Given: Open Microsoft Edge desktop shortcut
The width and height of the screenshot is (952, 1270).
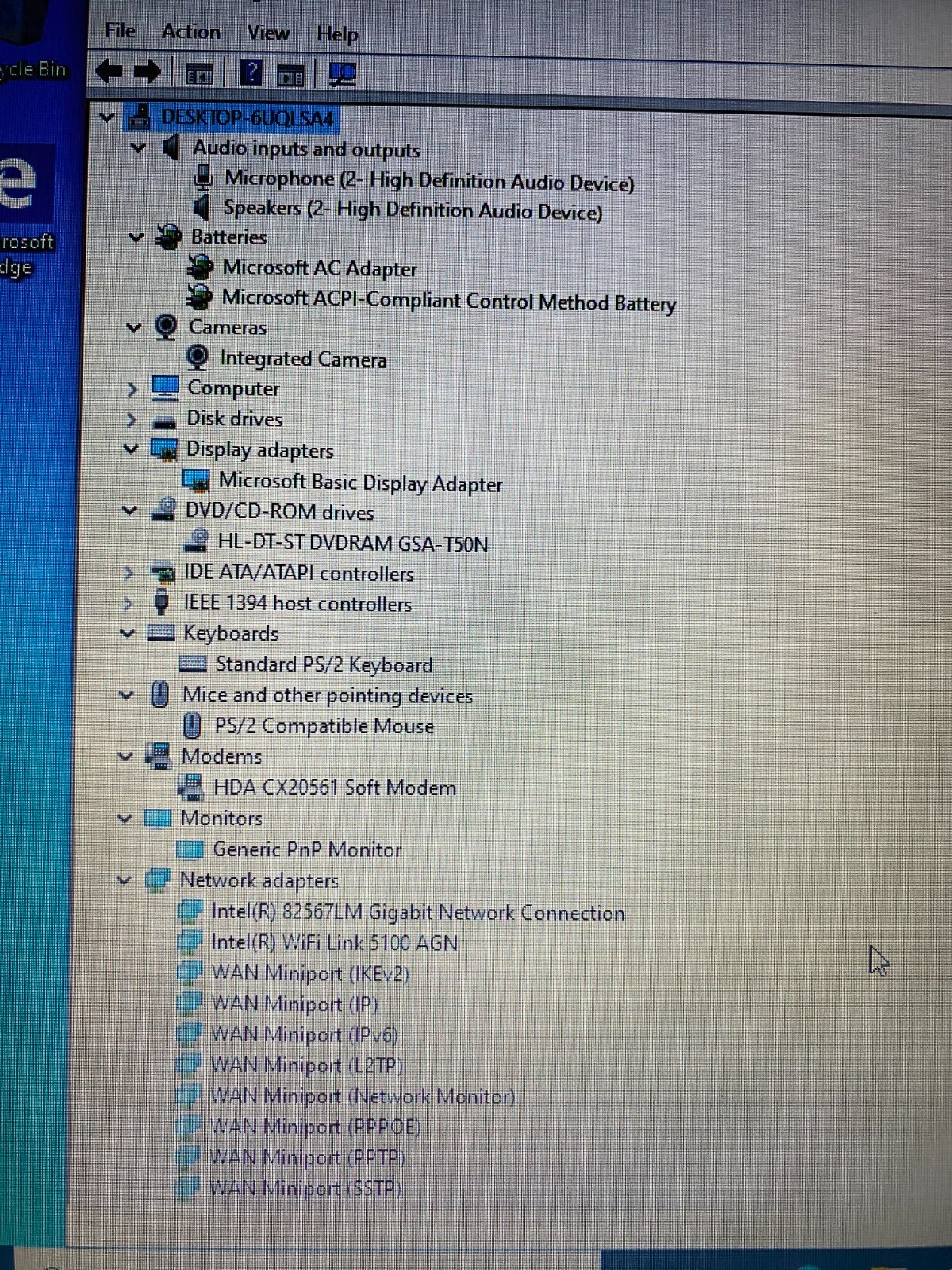Looking at the screenshot, I should pos(28,210).
